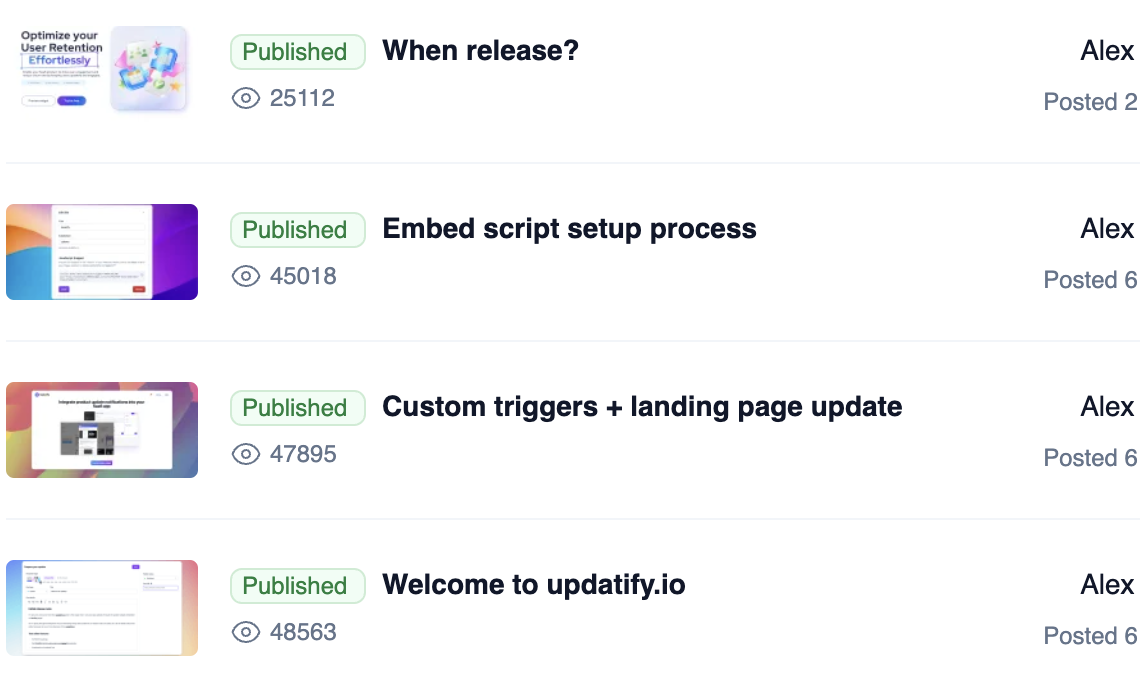This screenshot has width=1140, height=692.
Task: Click the Welcome to updatify.io thumbnail
Action: 102,608
